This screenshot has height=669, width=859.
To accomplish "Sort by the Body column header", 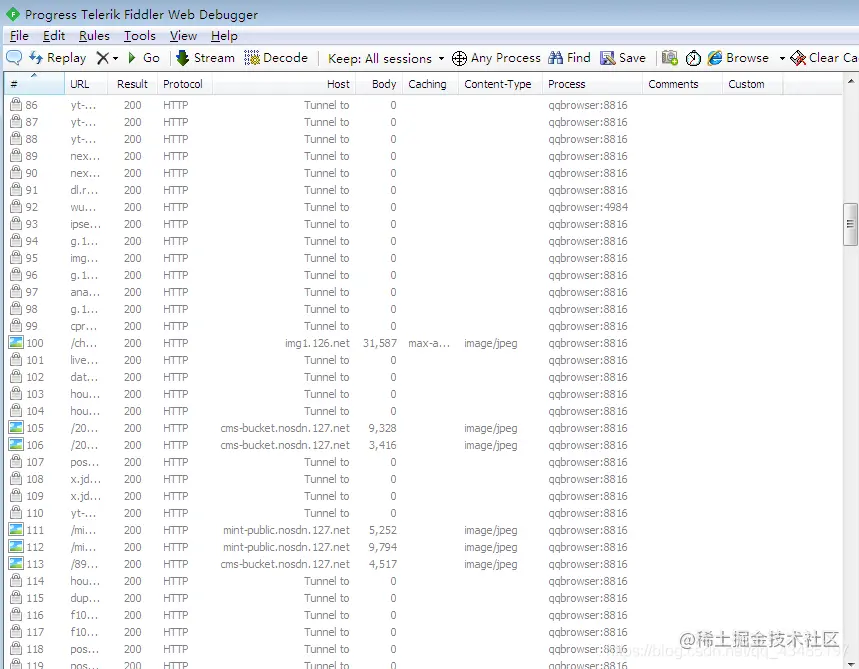I will pyautogui.click(x=380, y=84).
